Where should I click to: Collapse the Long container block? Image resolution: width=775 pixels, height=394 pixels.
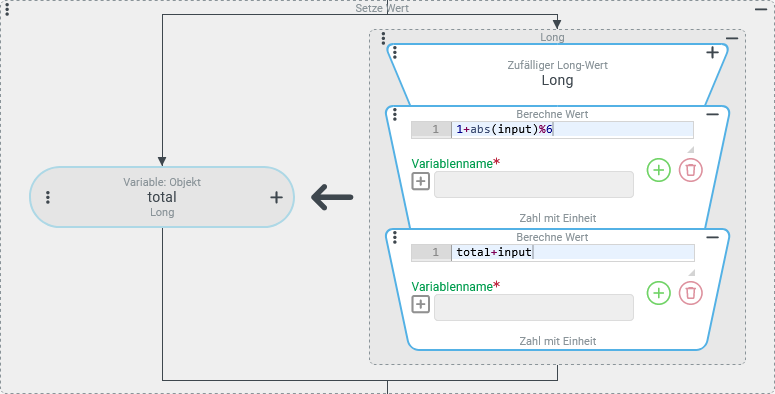(x=732, y=39)
